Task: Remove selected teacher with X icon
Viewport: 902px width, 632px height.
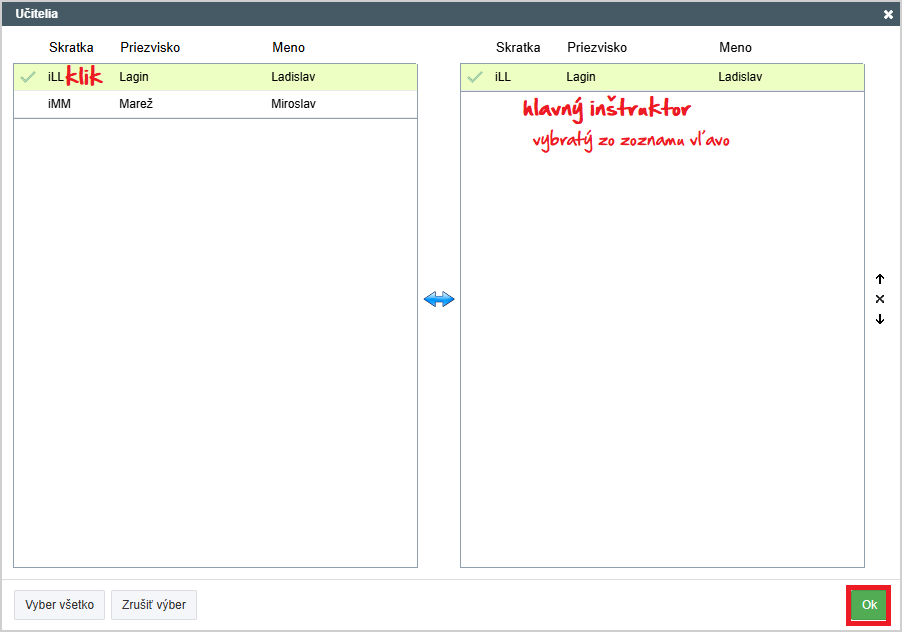Action: [x=880, y=299]
